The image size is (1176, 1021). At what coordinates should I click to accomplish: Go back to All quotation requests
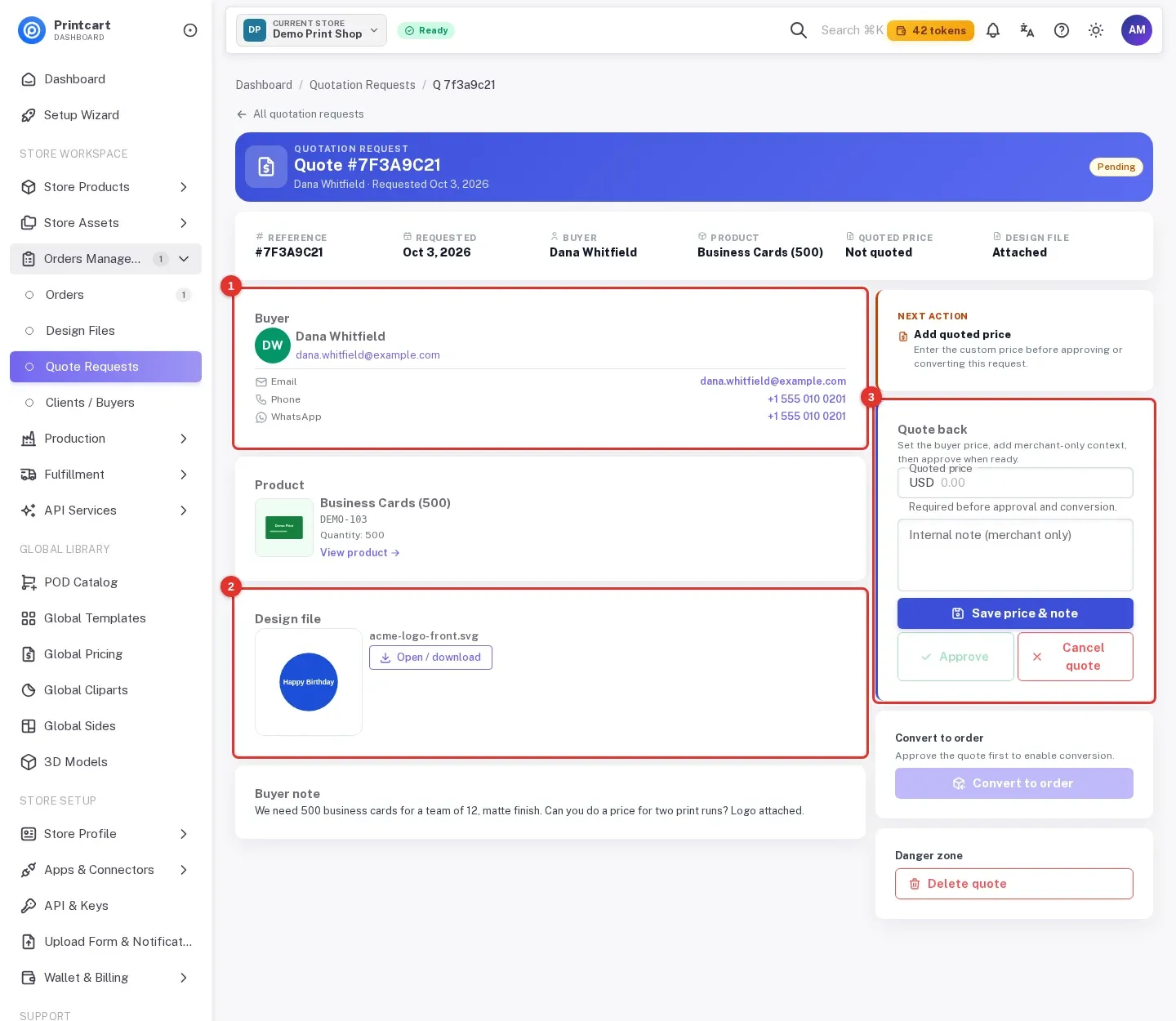pos(300,114)
